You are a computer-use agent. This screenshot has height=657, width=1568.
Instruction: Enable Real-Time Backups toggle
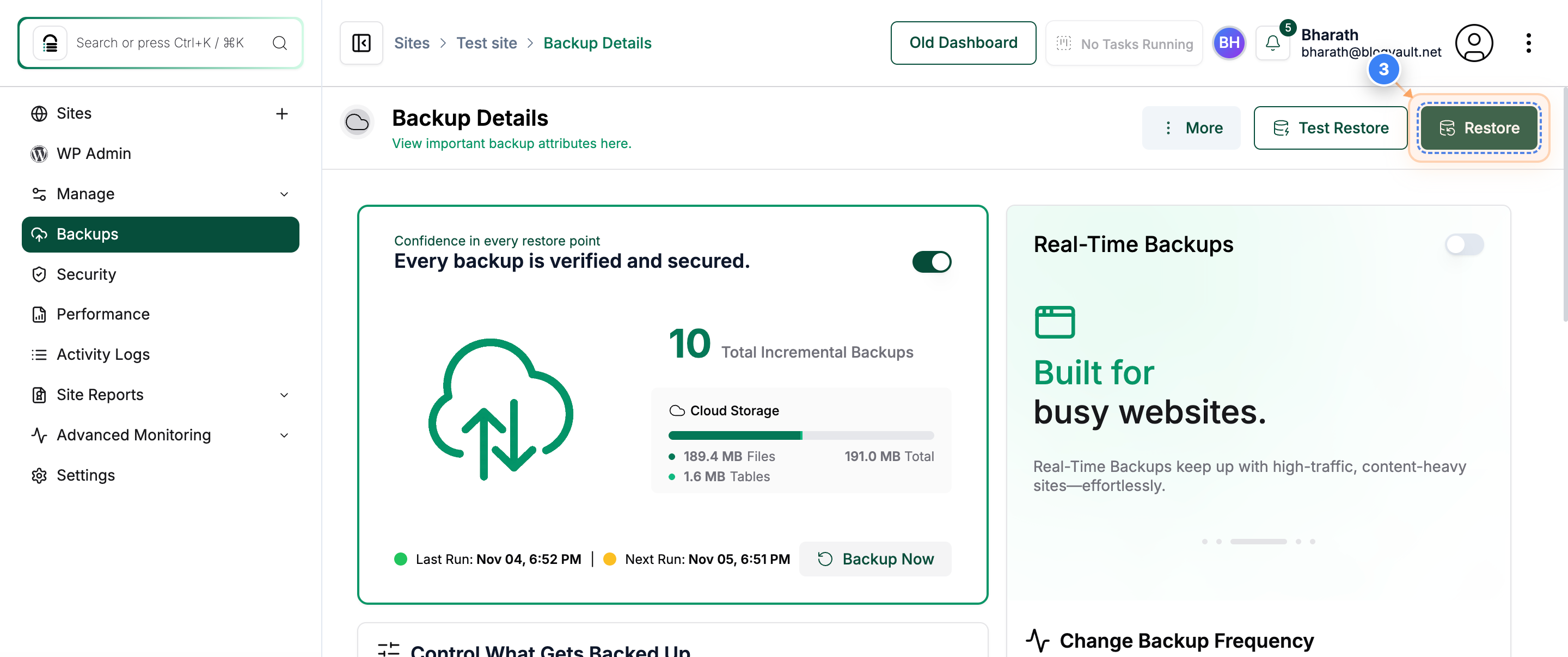tap(1463, 244)
